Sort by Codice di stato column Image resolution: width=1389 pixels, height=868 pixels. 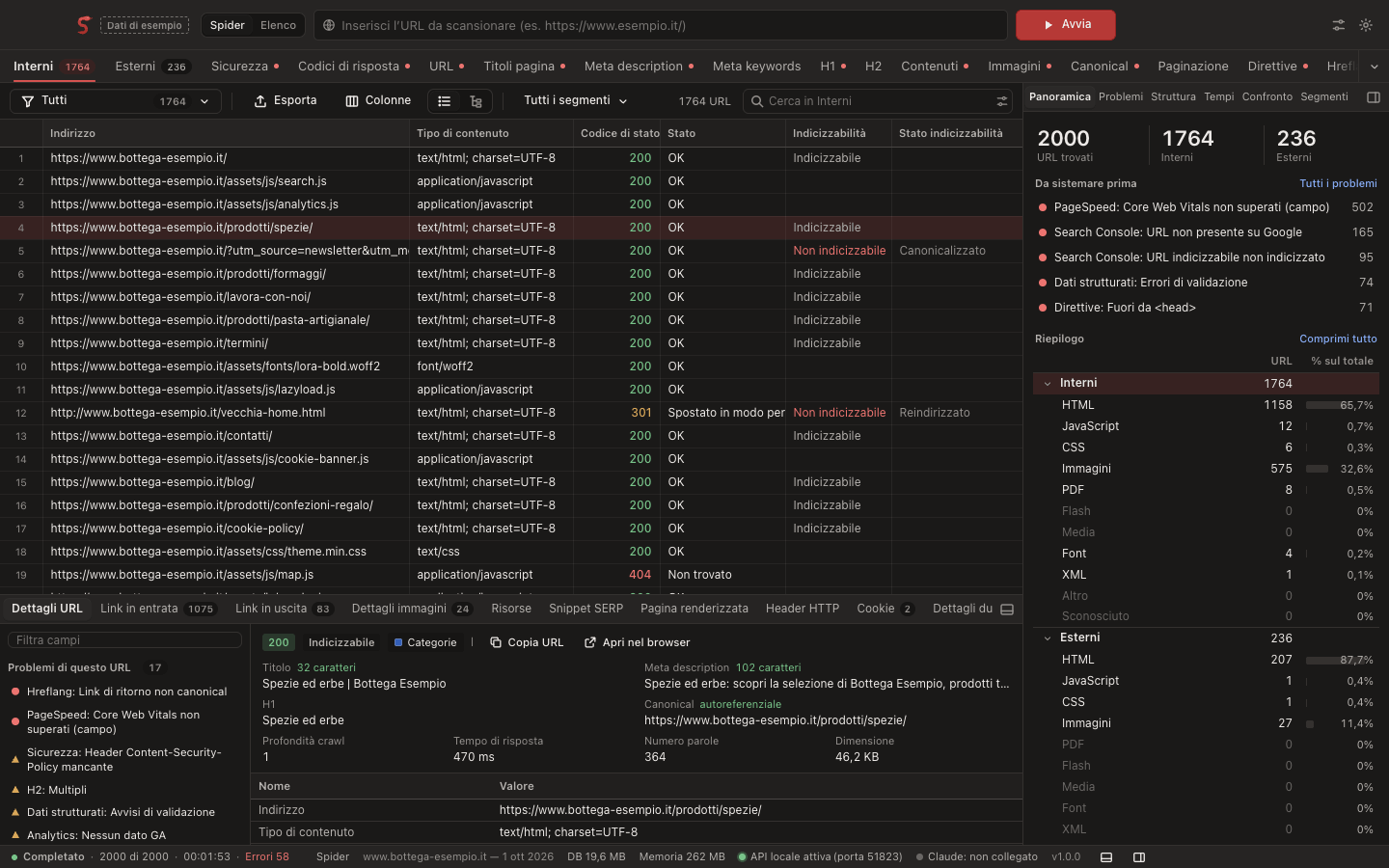619,134
